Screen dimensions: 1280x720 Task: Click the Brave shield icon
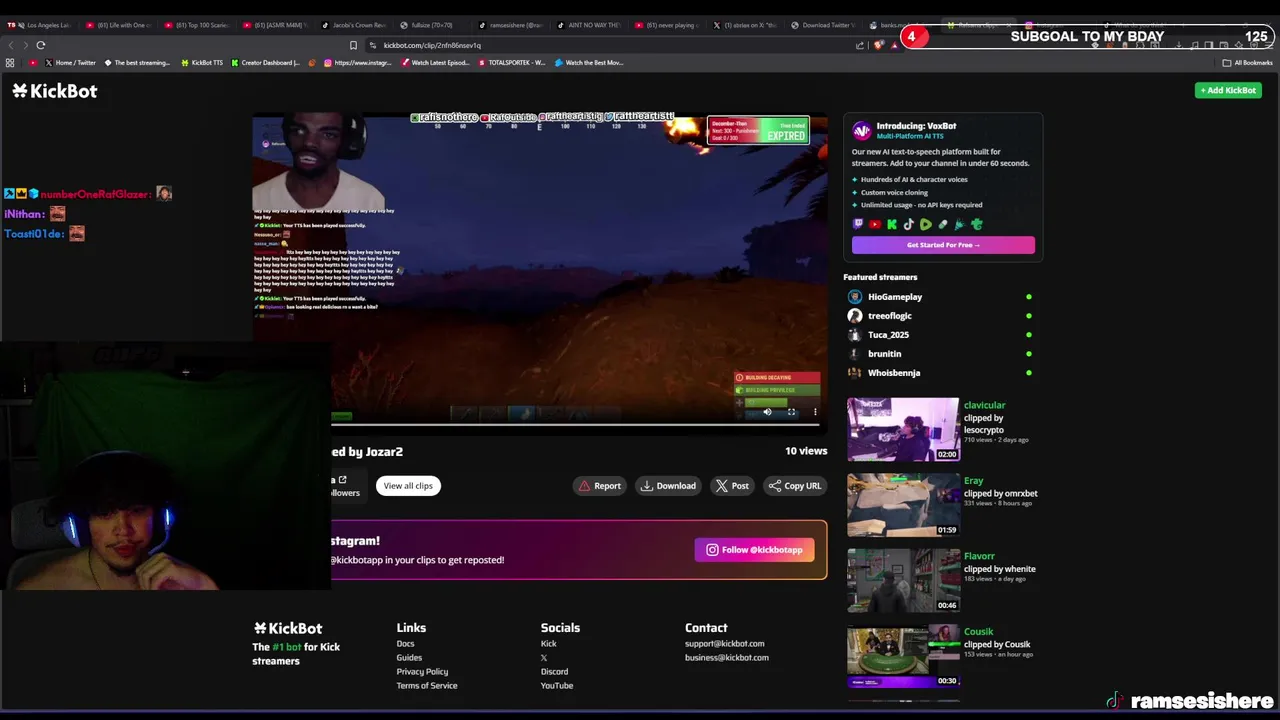878,45
